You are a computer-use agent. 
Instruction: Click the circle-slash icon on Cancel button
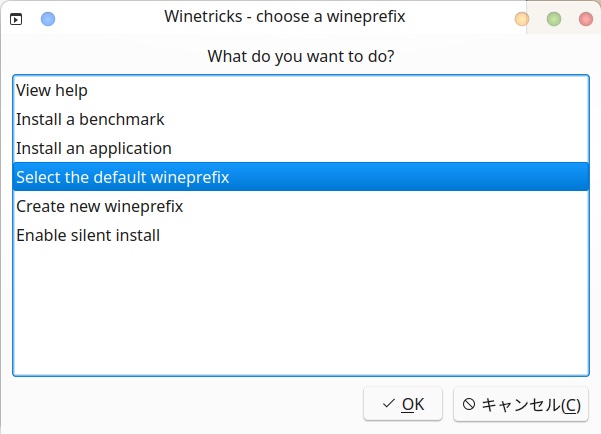(x=468, y=405)
